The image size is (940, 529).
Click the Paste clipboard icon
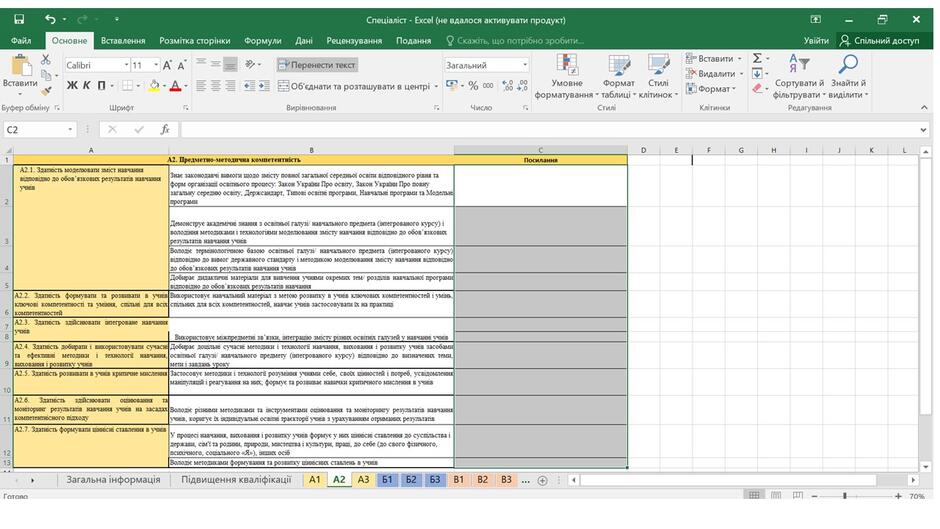point(20,65)
